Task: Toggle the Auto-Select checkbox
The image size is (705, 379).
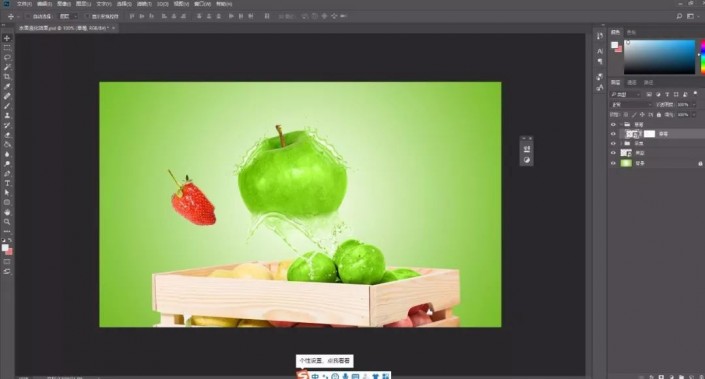Action: [28, 16]
